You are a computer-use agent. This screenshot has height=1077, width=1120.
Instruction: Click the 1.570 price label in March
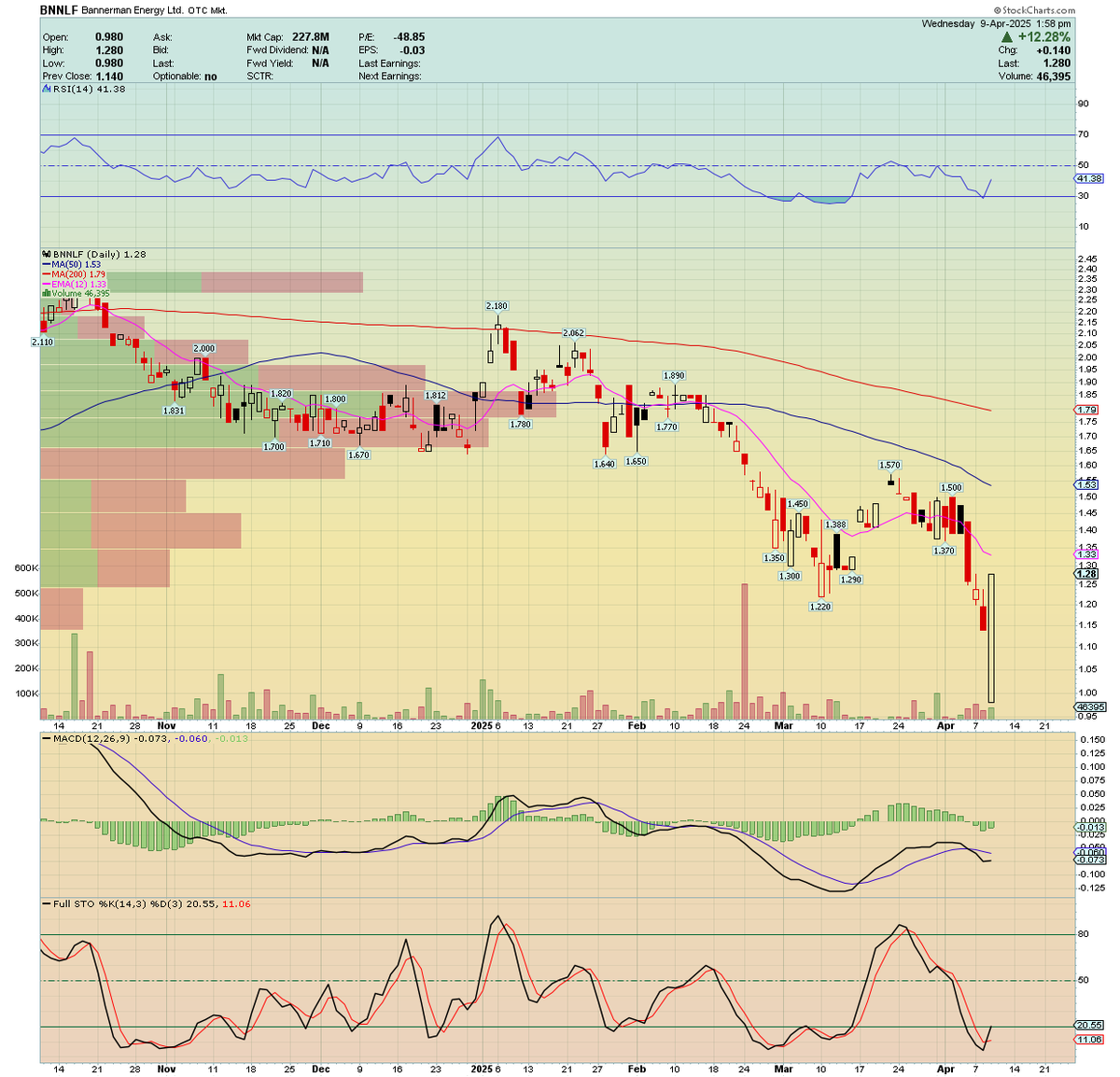(889, 465)
